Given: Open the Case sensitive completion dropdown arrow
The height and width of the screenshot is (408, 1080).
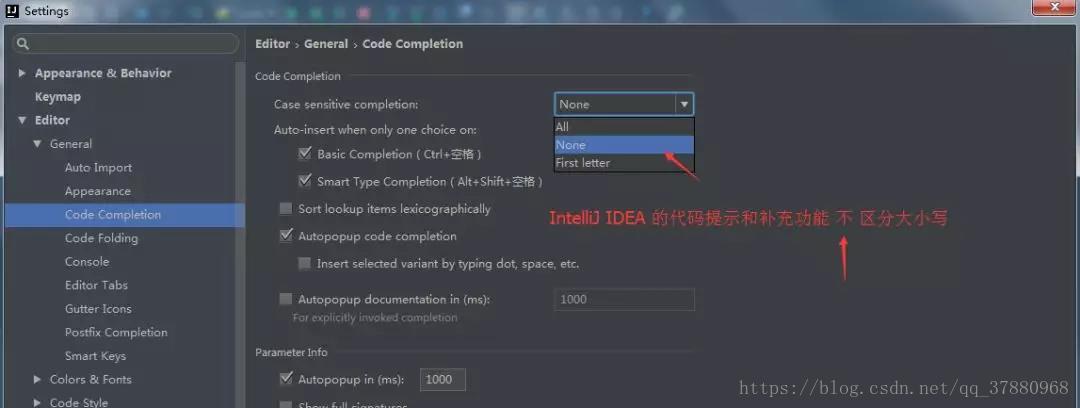Looking at the screenshot, I should 684,104.
